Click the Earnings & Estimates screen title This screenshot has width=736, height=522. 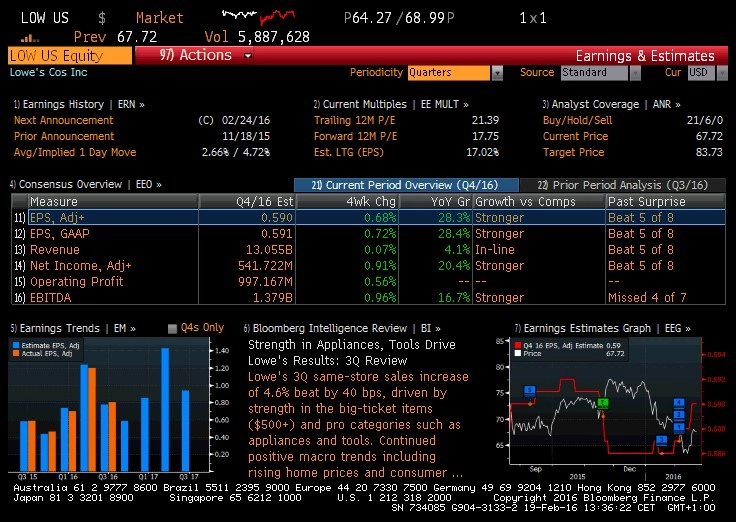point(645,56)
